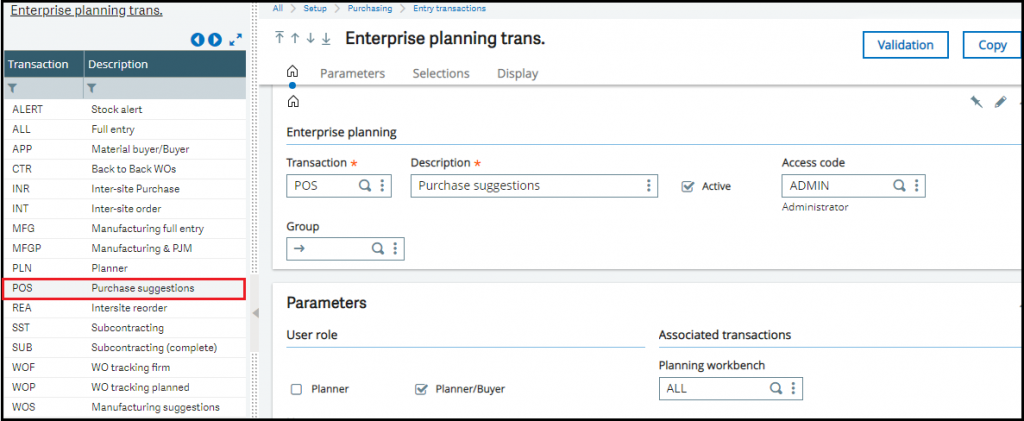This screenshot has width=1024, height=421.
Task: Select WOS Manufacturing suggestions row
Action: 124,407
